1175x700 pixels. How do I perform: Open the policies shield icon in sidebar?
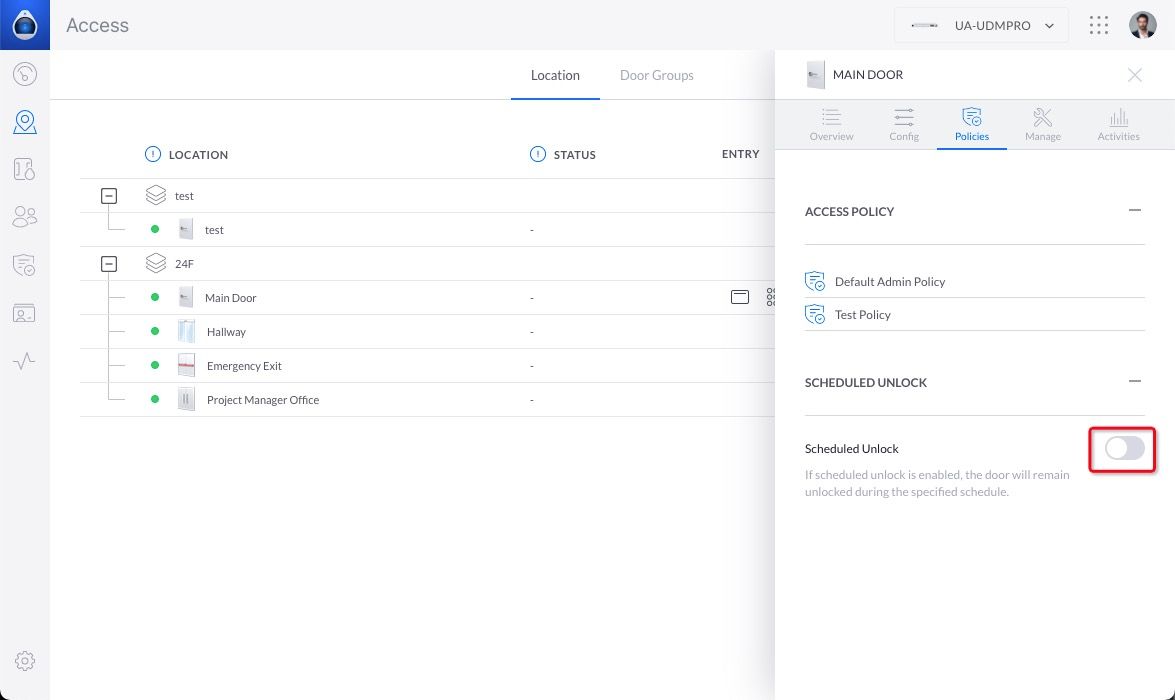point(25,265)
